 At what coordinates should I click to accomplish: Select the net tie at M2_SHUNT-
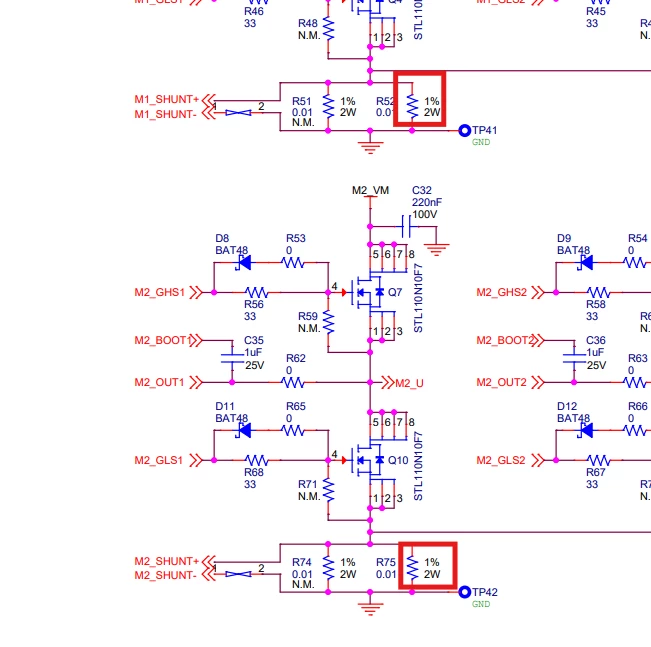point(238,574)
